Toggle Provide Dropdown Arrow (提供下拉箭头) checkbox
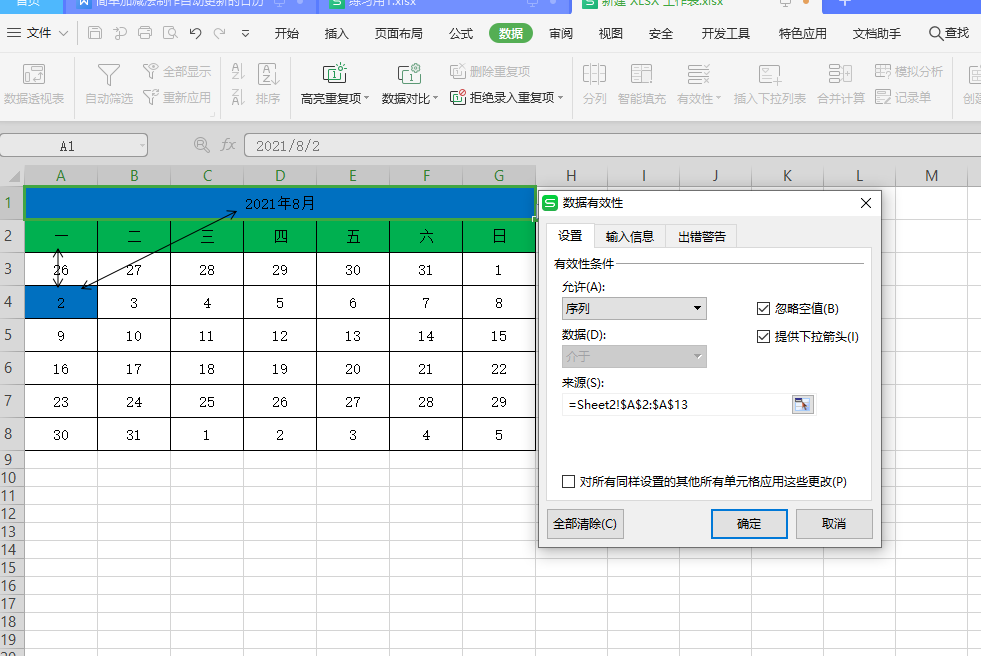The image size is (981, 656). point(763,336)
